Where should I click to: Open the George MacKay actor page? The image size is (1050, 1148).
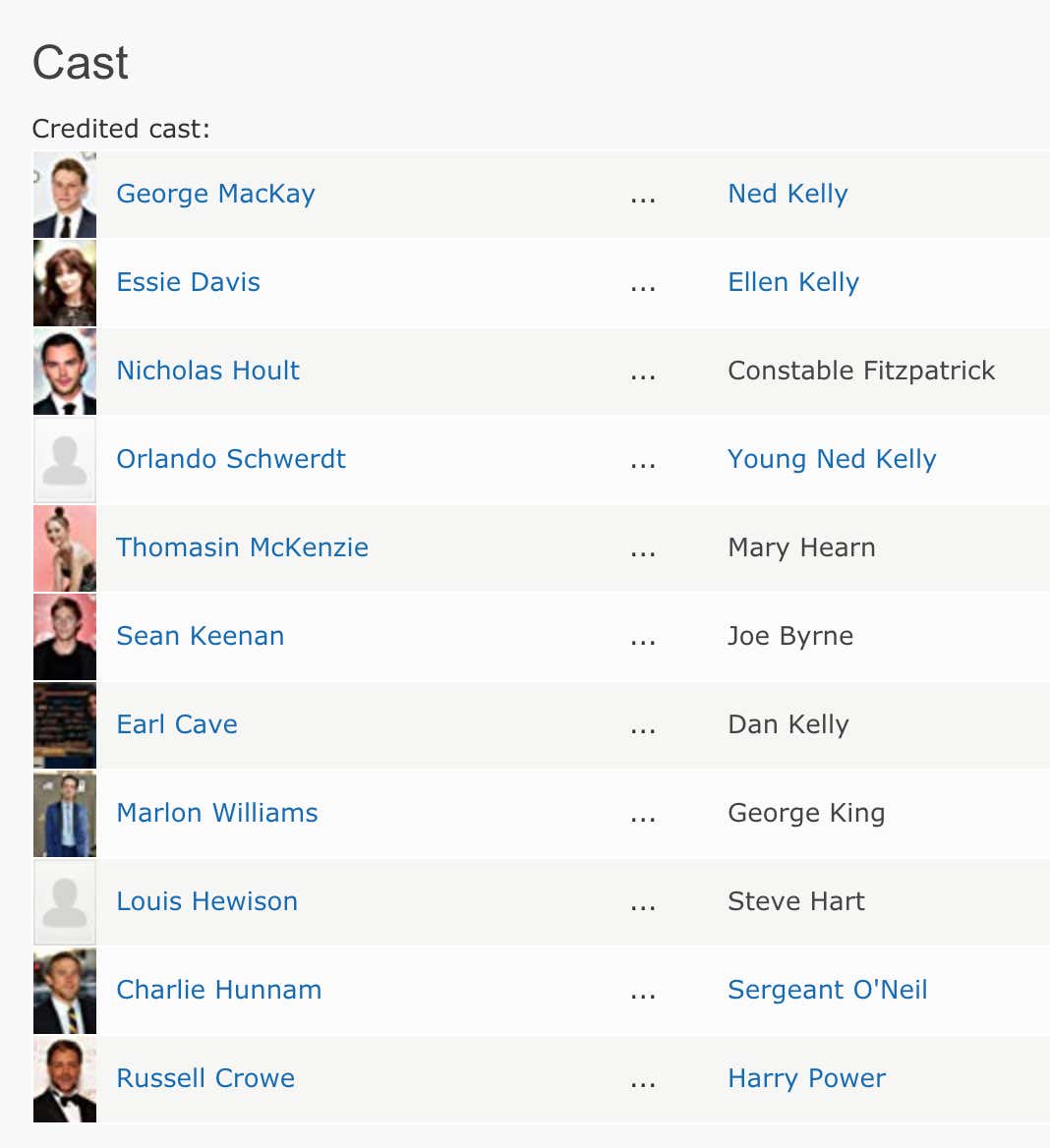click(x=215, y=194)
